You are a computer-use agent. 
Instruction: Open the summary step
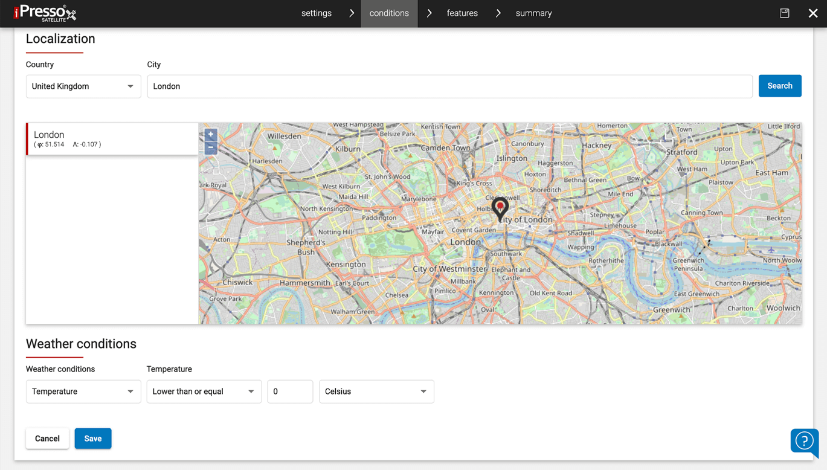(533, 13)
